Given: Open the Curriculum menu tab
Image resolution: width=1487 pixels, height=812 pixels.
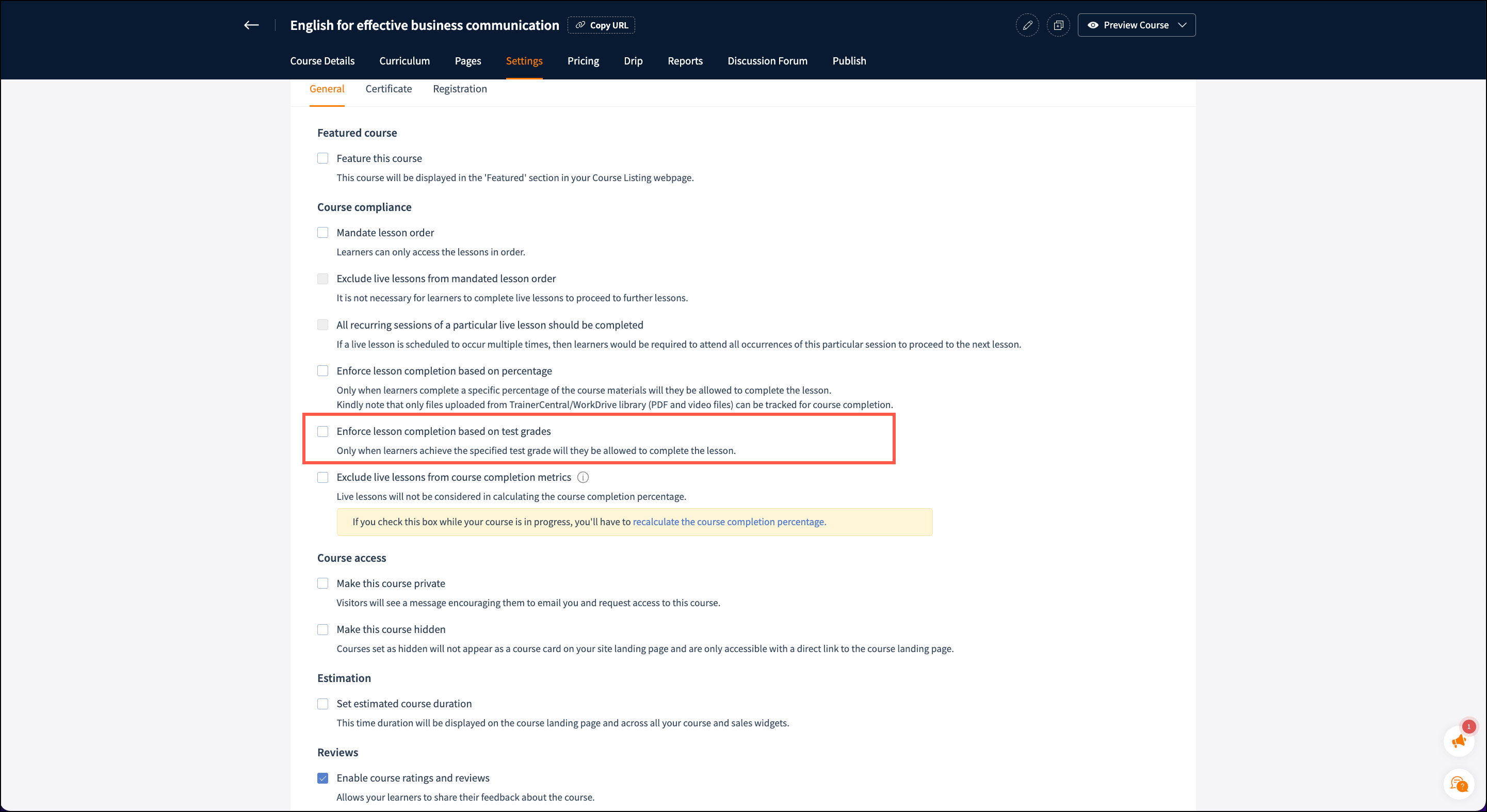Looking at the screenshot, I should click(x=404, y=60).
